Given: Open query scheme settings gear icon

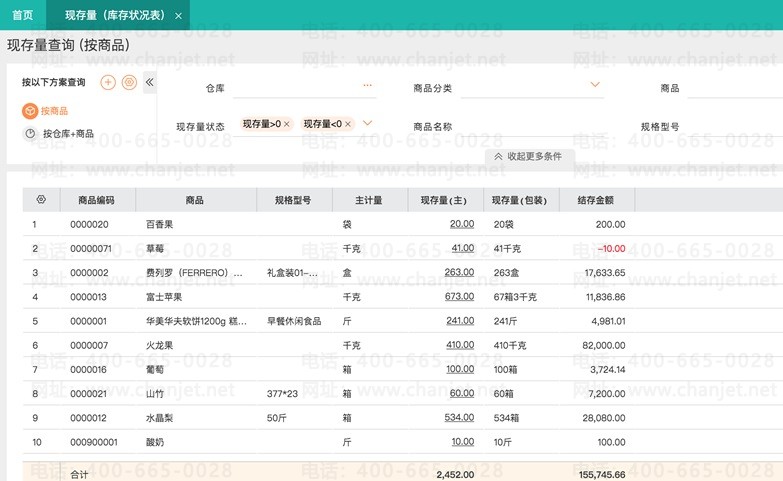Looking at the screenshot, I should pyautogui.click(x=129, y=82).
